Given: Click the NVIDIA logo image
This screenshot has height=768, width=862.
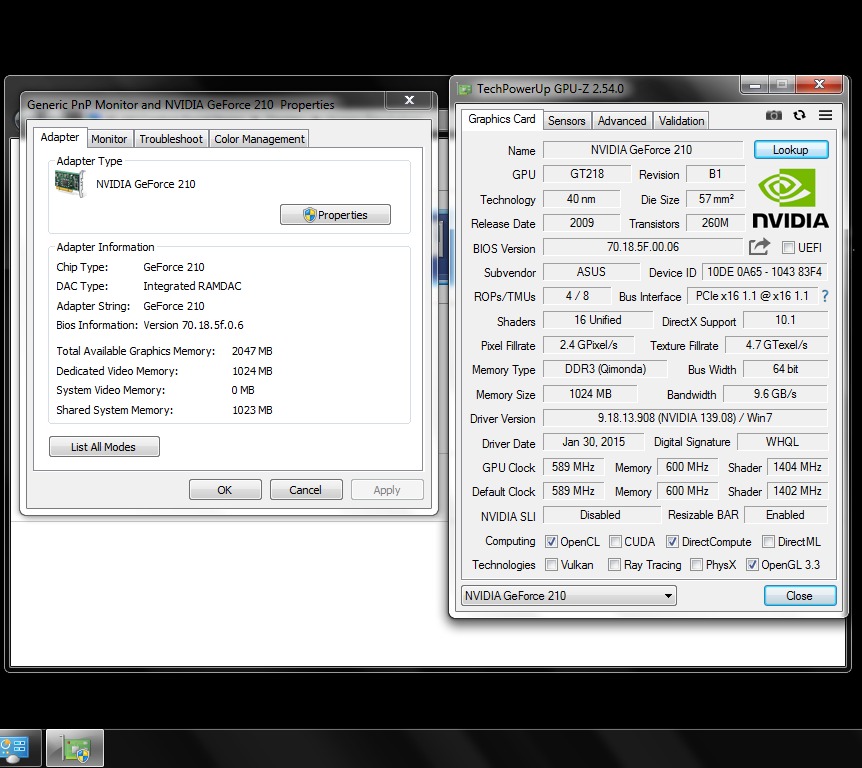Looking at the screenshot, I should tap(790, 198).
